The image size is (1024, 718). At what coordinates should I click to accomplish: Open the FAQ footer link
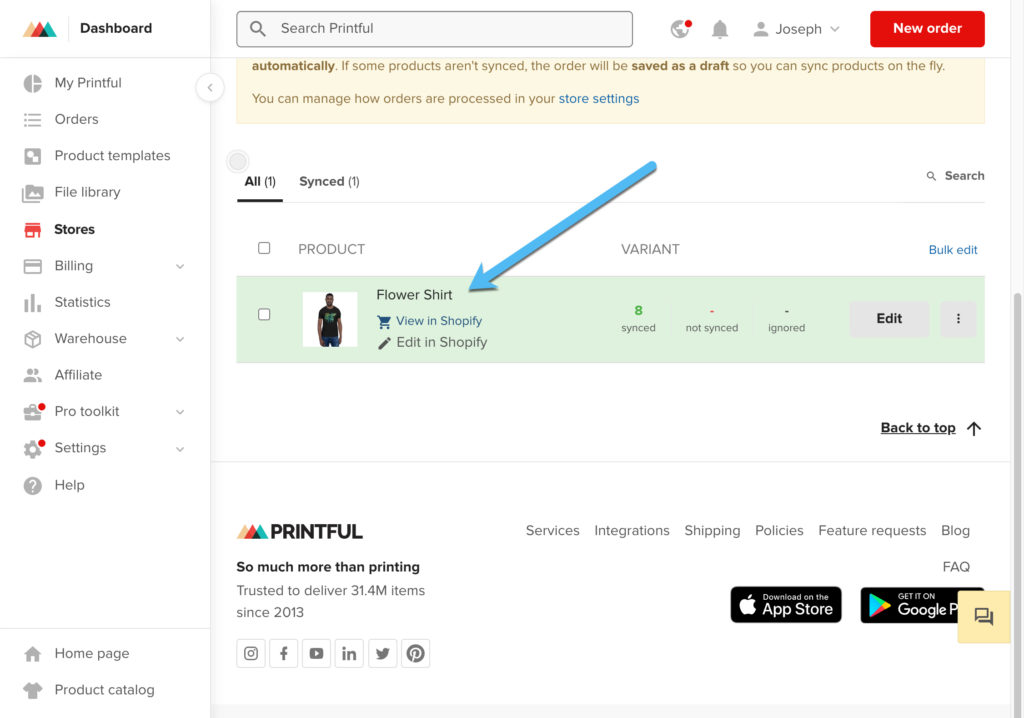click(x=956, y=567)
